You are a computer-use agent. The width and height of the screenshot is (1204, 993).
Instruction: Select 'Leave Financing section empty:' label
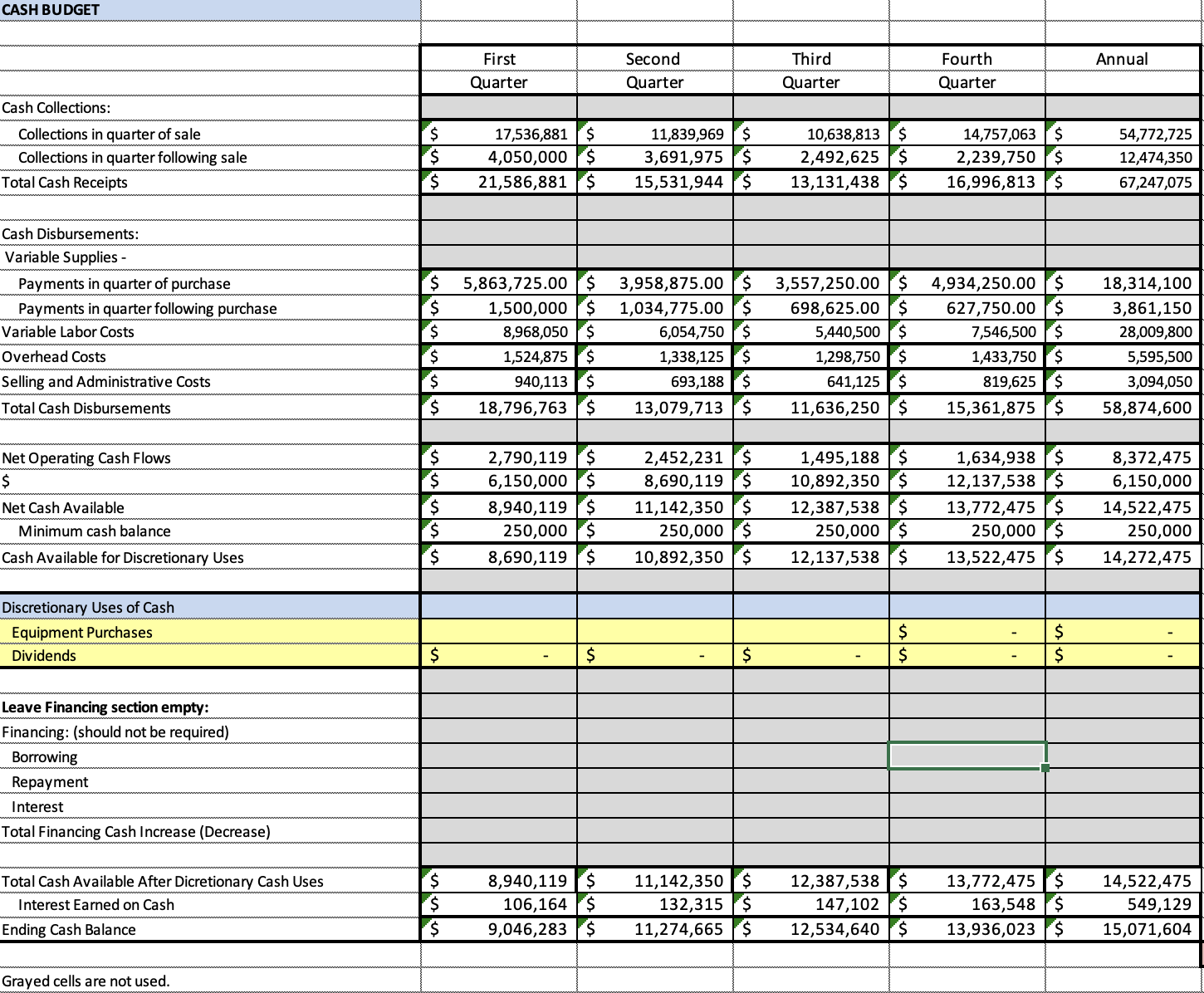105,707
